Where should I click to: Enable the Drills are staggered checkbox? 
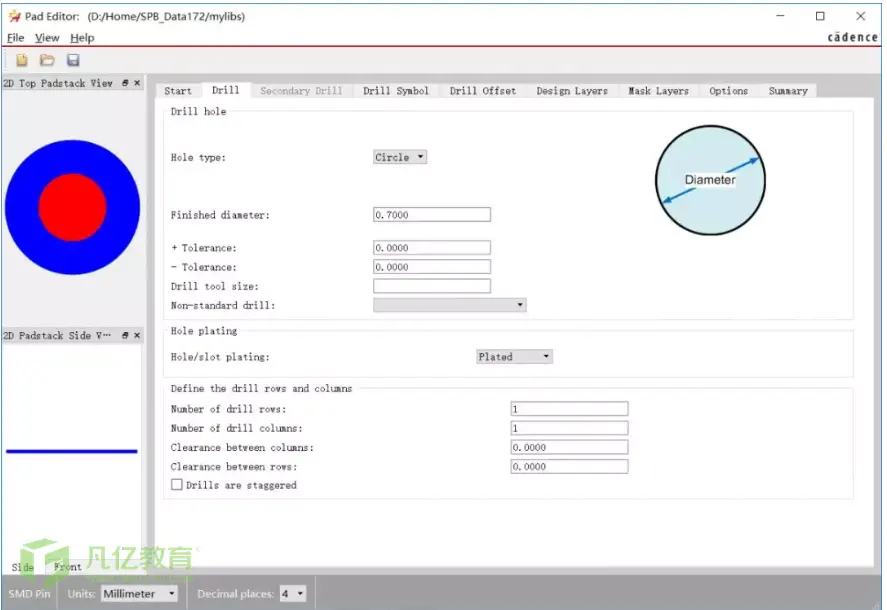tap(177, 484)
